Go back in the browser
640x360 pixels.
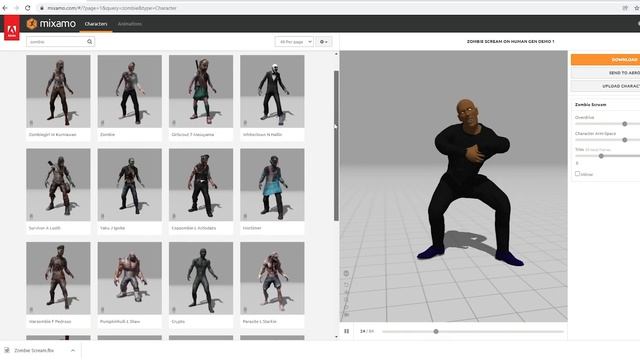click(5, 8)
